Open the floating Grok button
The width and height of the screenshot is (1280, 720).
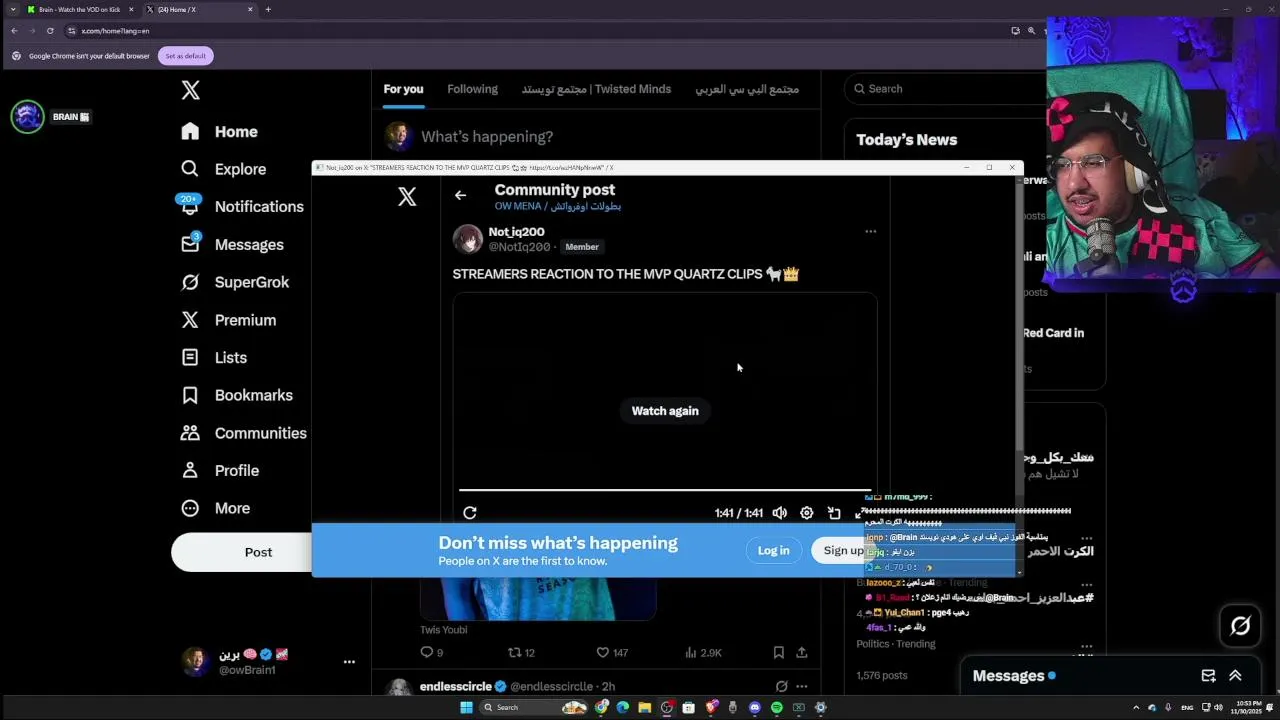point(1241,626)
